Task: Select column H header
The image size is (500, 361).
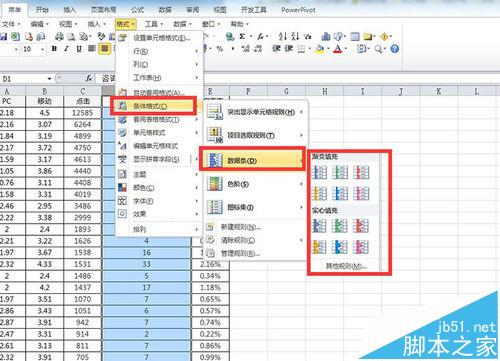Action: click(x=325, y=91)
